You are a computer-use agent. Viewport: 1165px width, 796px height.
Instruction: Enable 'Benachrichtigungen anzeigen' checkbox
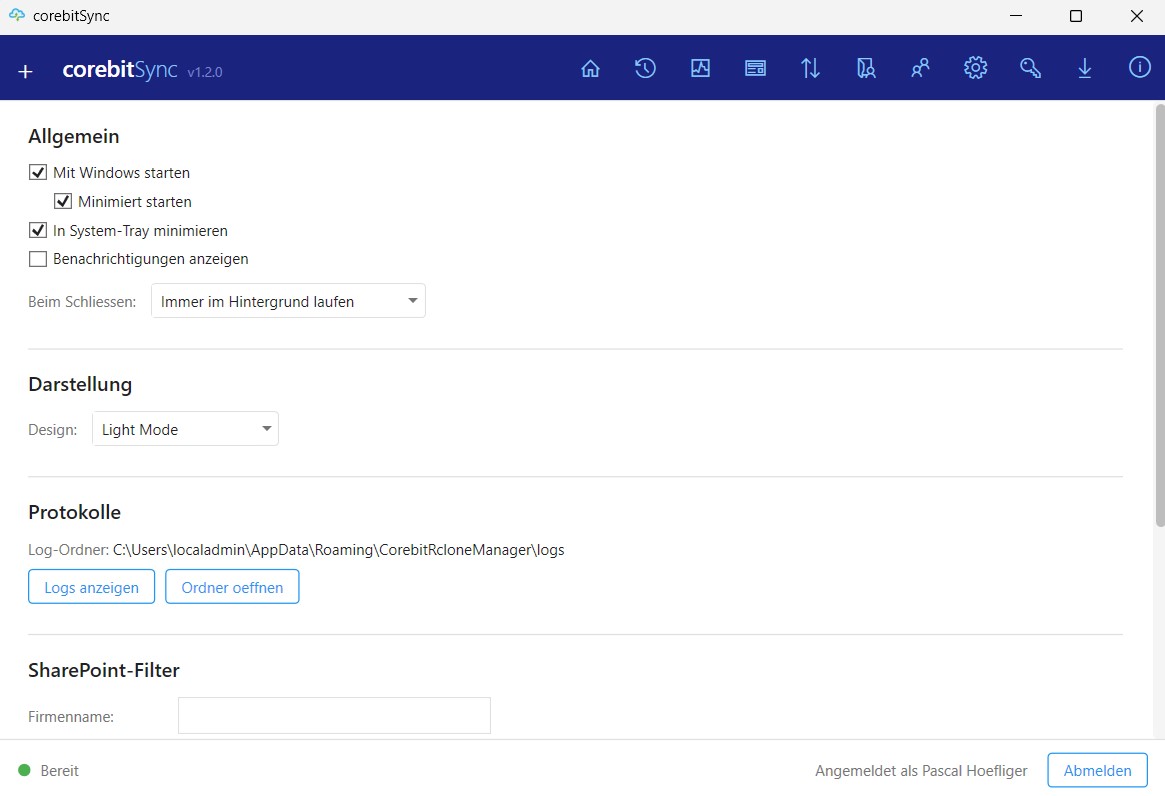[38, 259]
